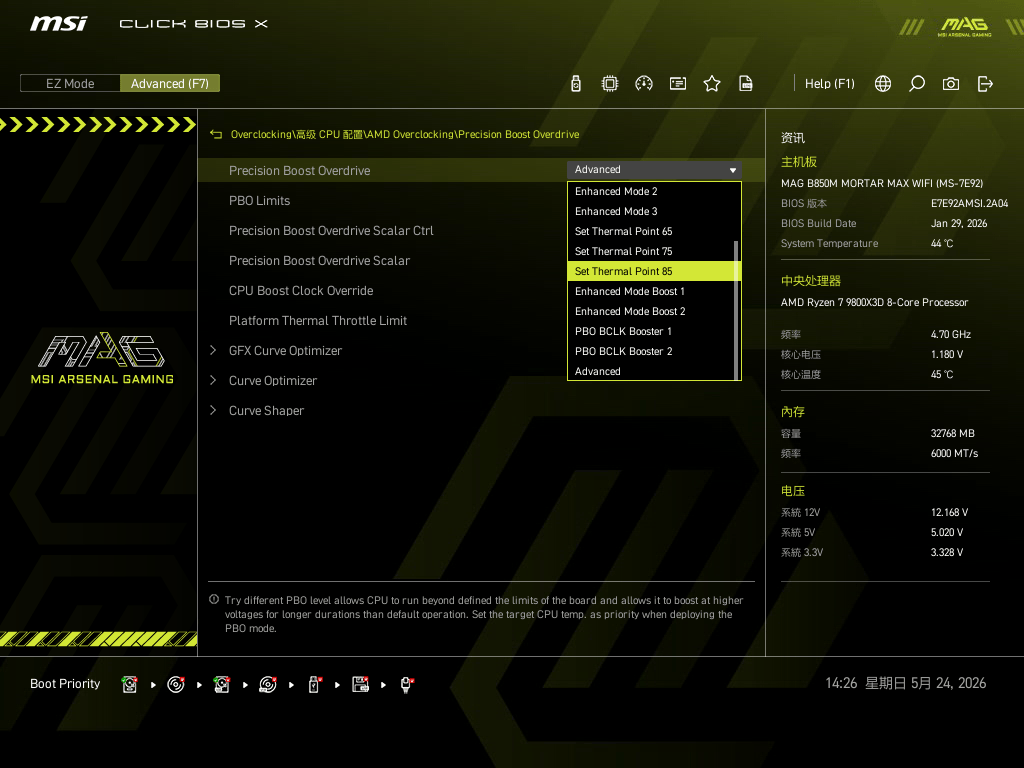
Task: Select PBO BCLK Booster 1
Action: click(x=654, y=331)
